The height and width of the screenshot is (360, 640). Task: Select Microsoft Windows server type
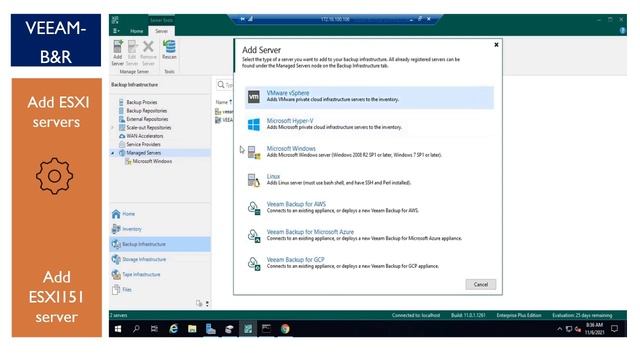pyautogui.click(x=369, y=152)
